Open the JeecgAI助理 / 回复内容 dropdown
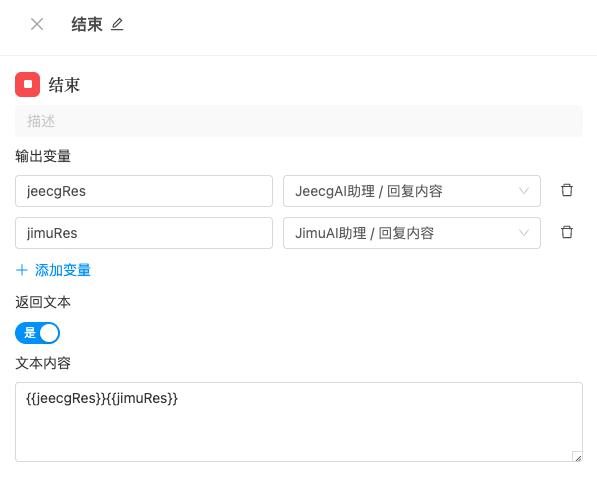The image size is (597, 481). (x=412, y=191)
